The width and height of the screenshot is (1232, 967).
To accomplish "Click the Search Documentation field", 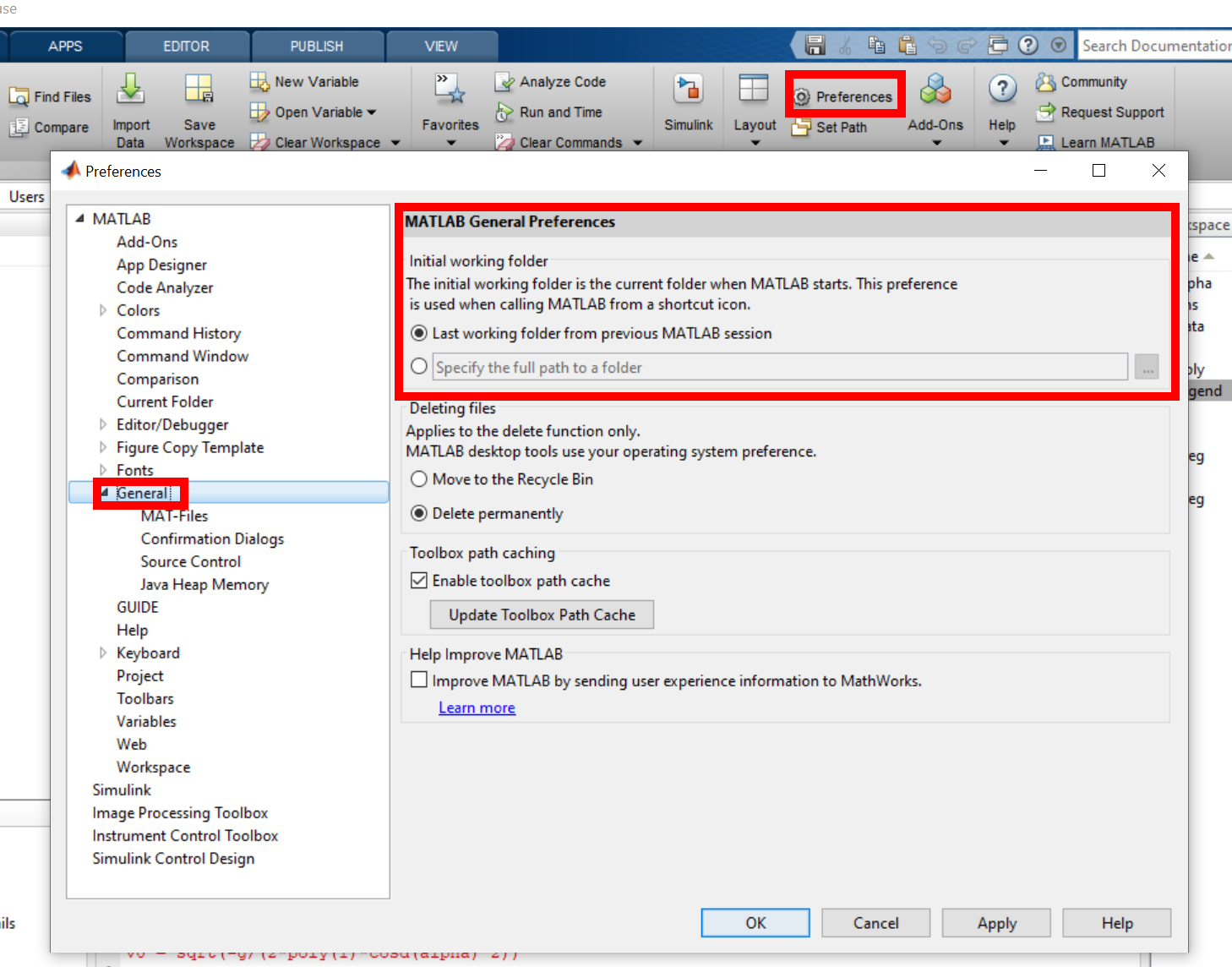I will click(x=1155, y=46).
